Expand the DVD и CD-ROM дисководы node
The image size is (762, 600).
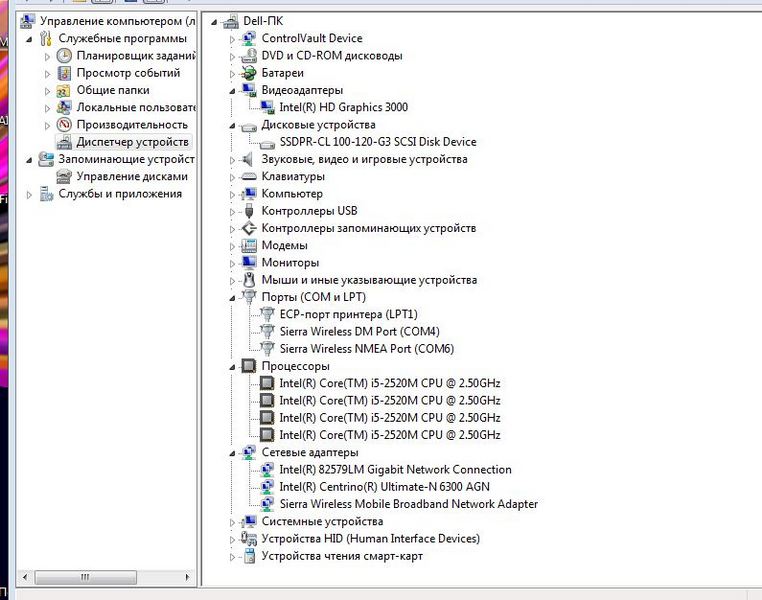pyautogui.click(x=233, y=56)
